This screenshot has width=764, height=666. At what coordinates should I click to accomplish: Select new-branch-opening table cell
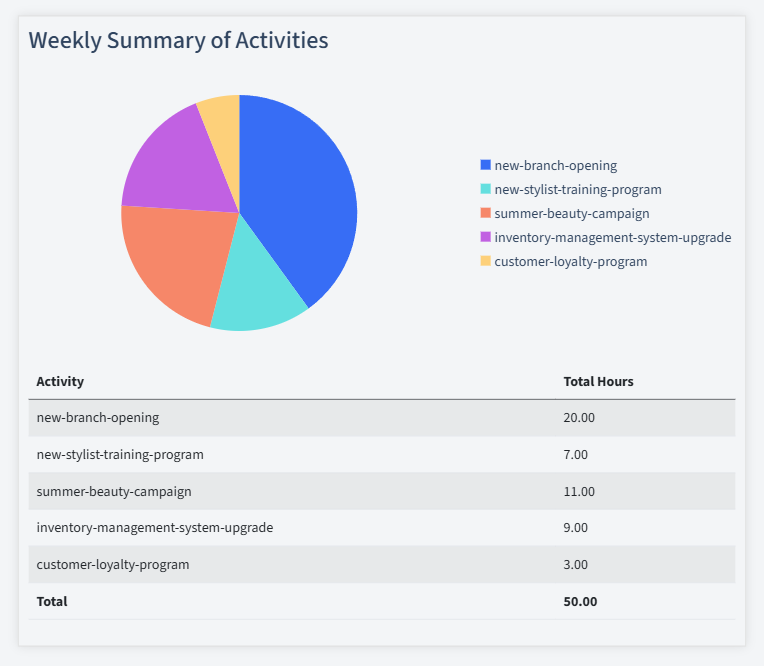tap(292, 418)
